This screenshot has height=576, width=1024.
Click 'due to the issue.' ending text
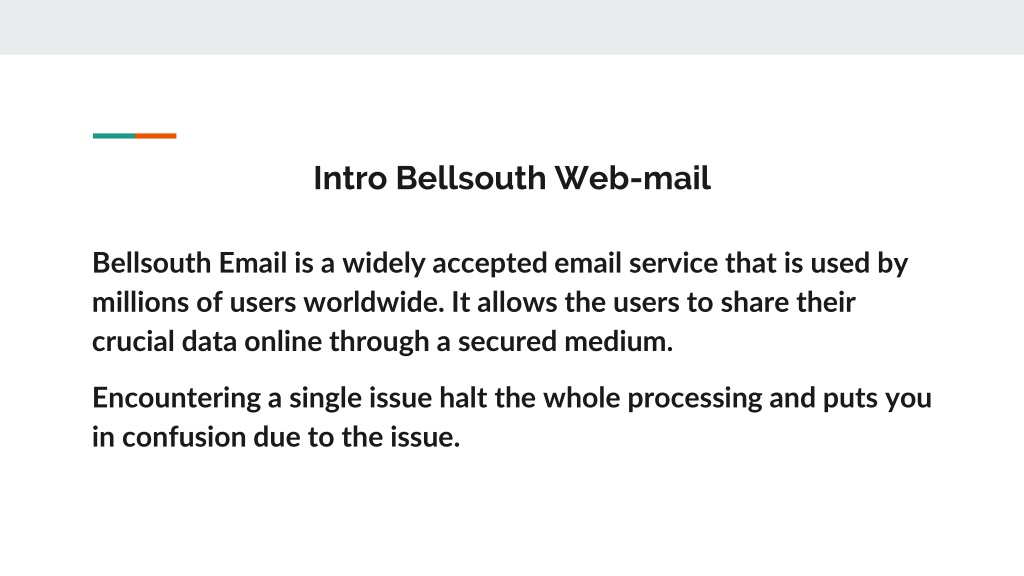357,437
